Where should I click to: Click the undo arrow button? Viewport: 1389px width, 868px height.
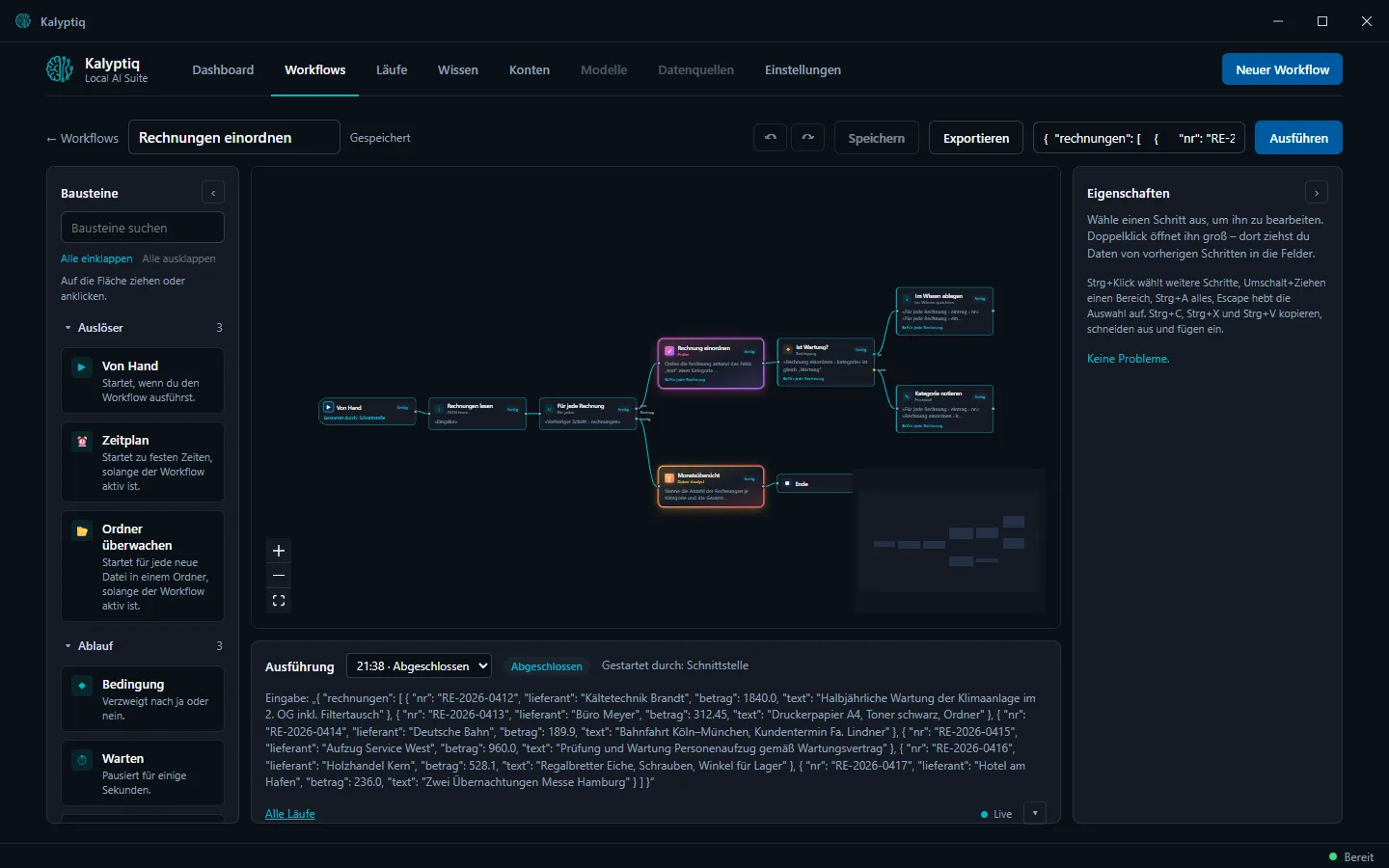(770, 138)
